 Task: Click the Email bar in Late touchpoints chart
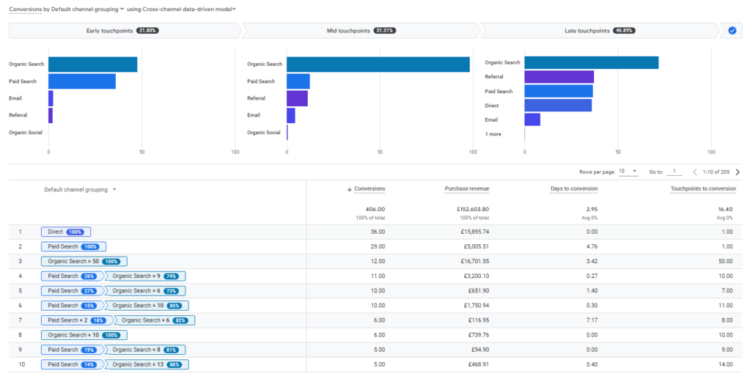click(532, 120)
